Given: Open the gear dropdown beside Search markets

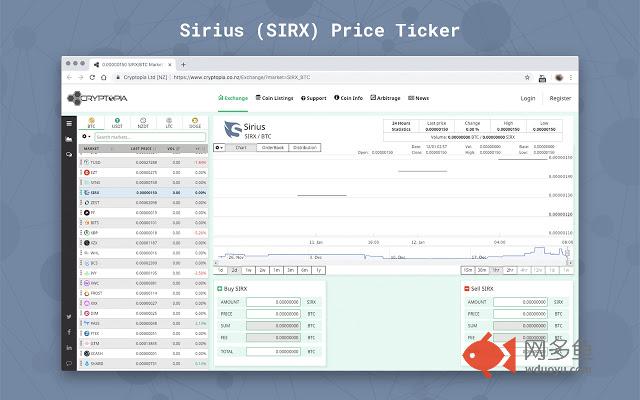Looking at the screenshot, I should click(86, 137).
